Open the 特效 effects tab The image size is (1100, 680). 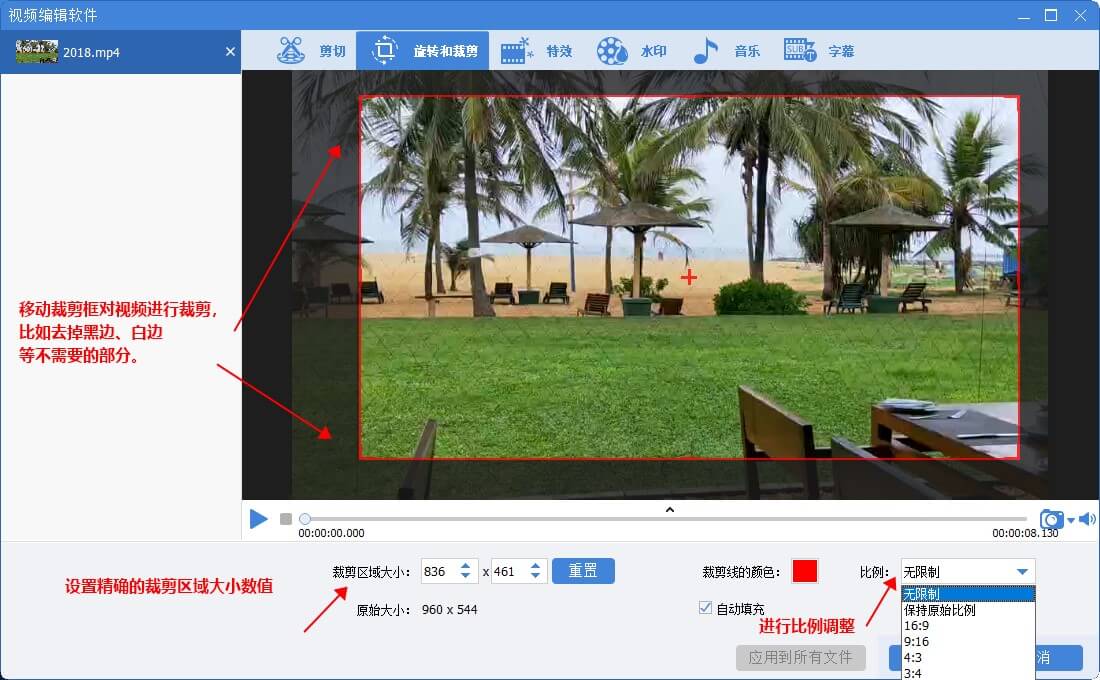click(x=537, y=51)
